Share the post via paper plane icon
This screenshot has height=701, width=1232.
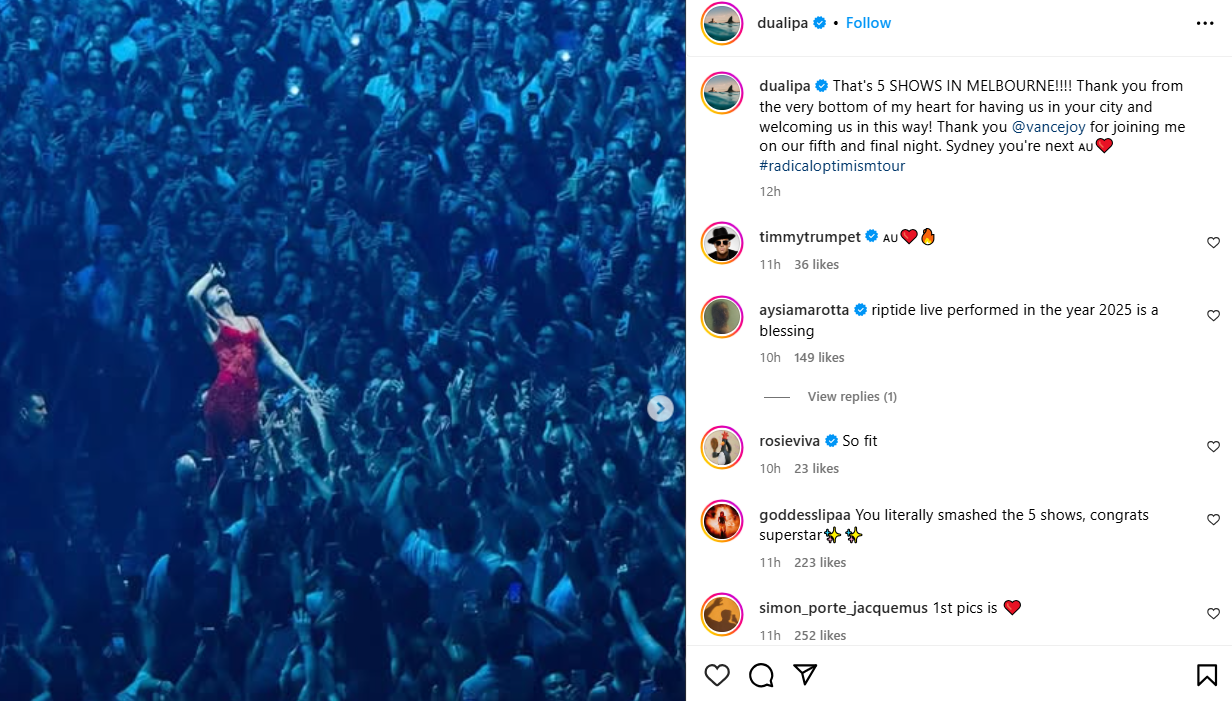pos(805,675)
